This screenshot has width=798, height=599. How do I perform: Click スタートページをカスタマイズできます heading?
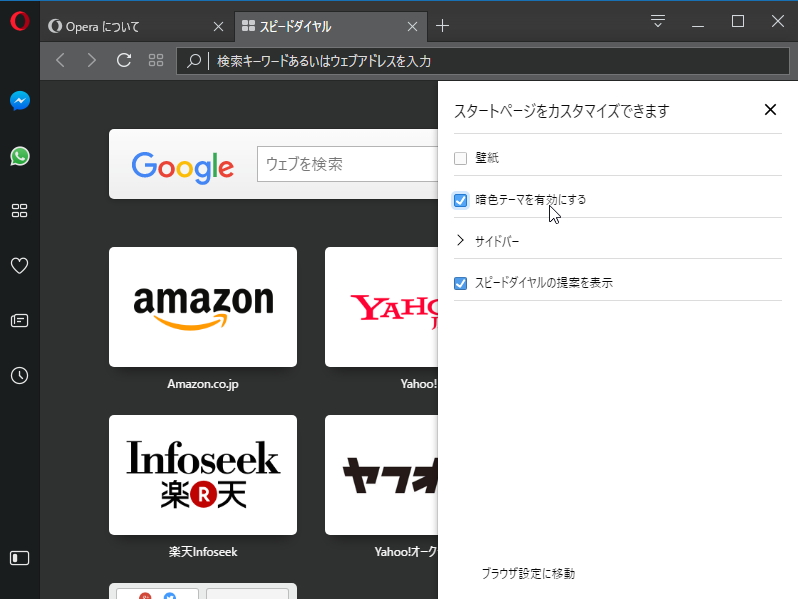[x=561, y=111]
